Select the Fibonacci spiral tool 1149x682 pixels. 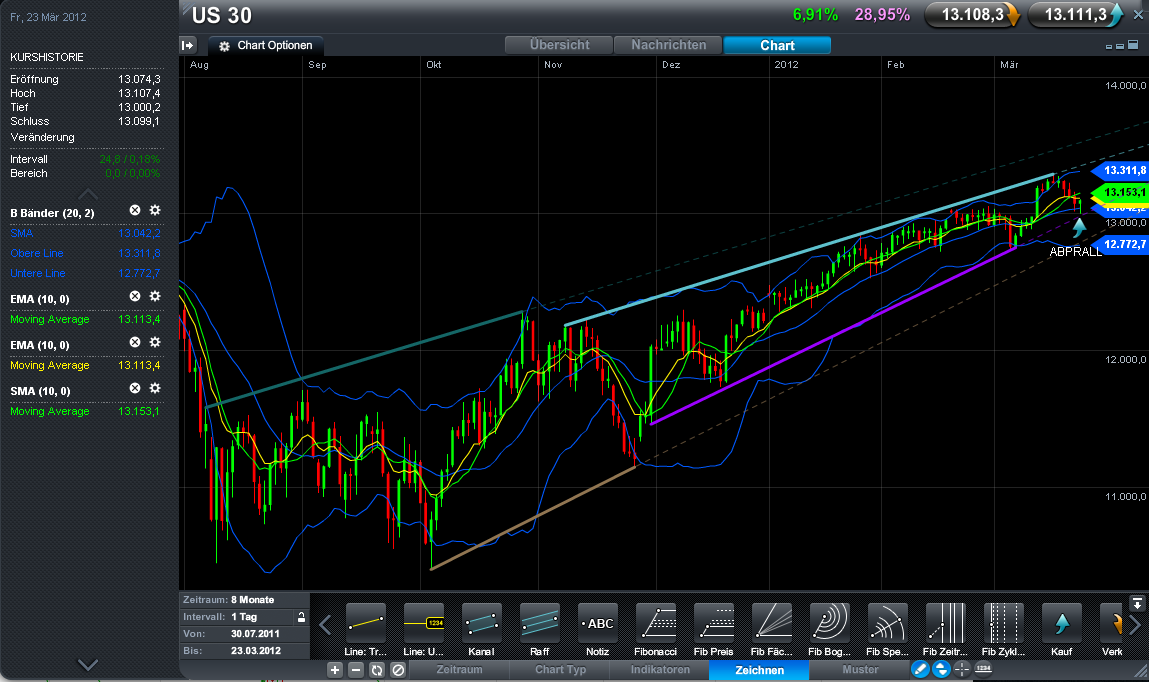coord(887,624)
